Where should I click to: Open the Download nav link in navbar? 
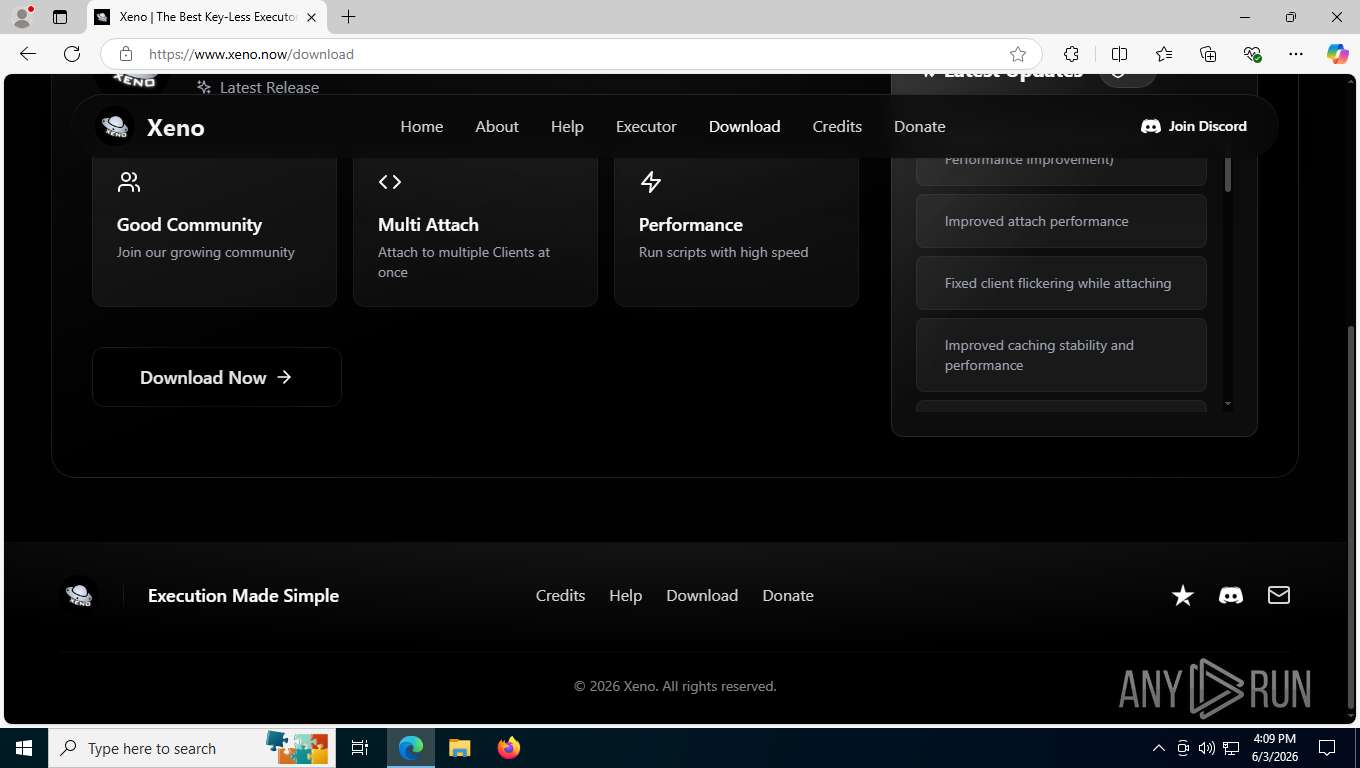coord(745,126)
